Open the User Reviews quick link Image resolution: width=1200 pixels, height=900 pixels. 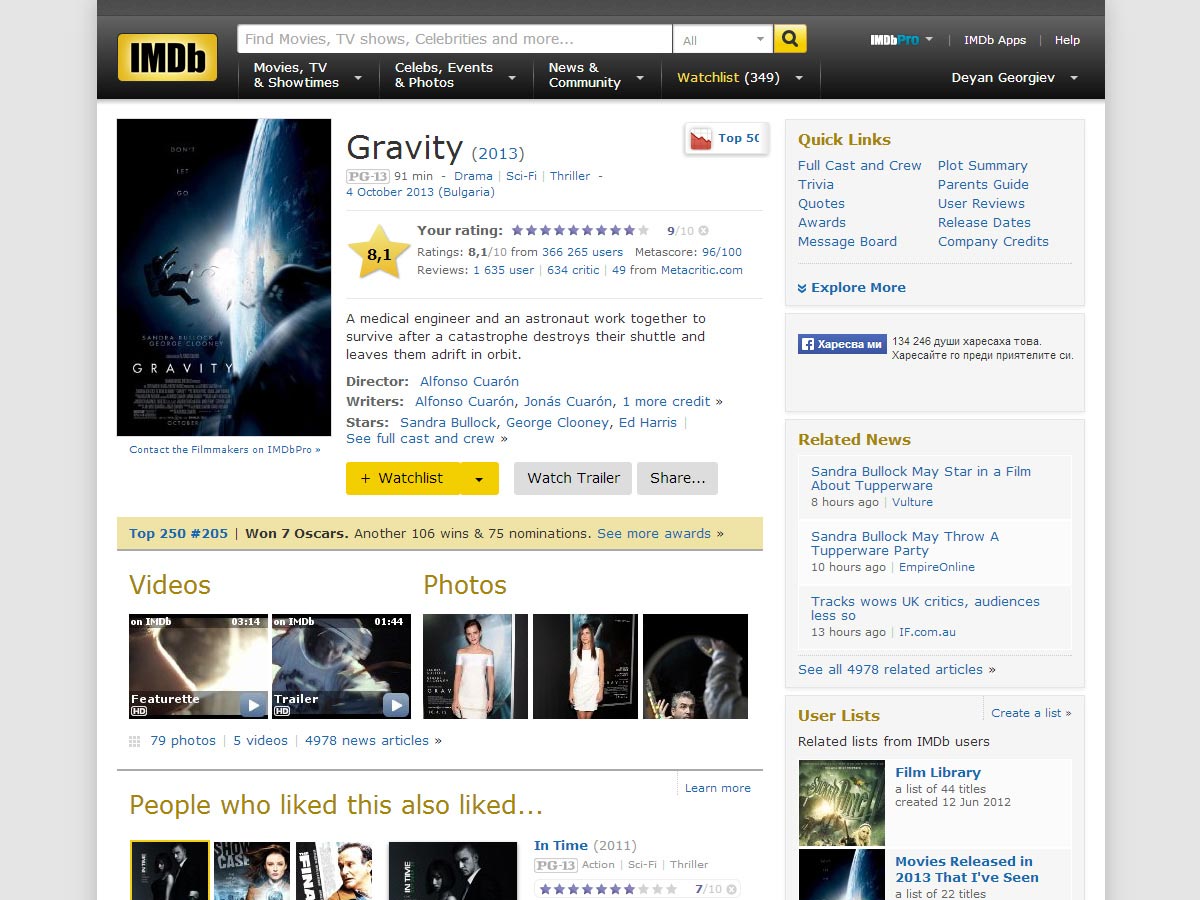tap(981, 204)
